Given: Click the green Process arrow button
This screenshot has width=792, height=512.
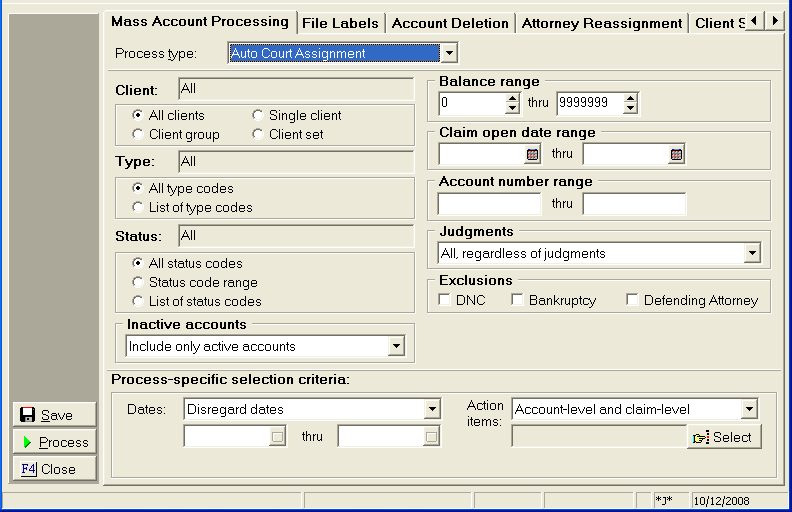Looking at the screenshot, I should coord(55,442).
